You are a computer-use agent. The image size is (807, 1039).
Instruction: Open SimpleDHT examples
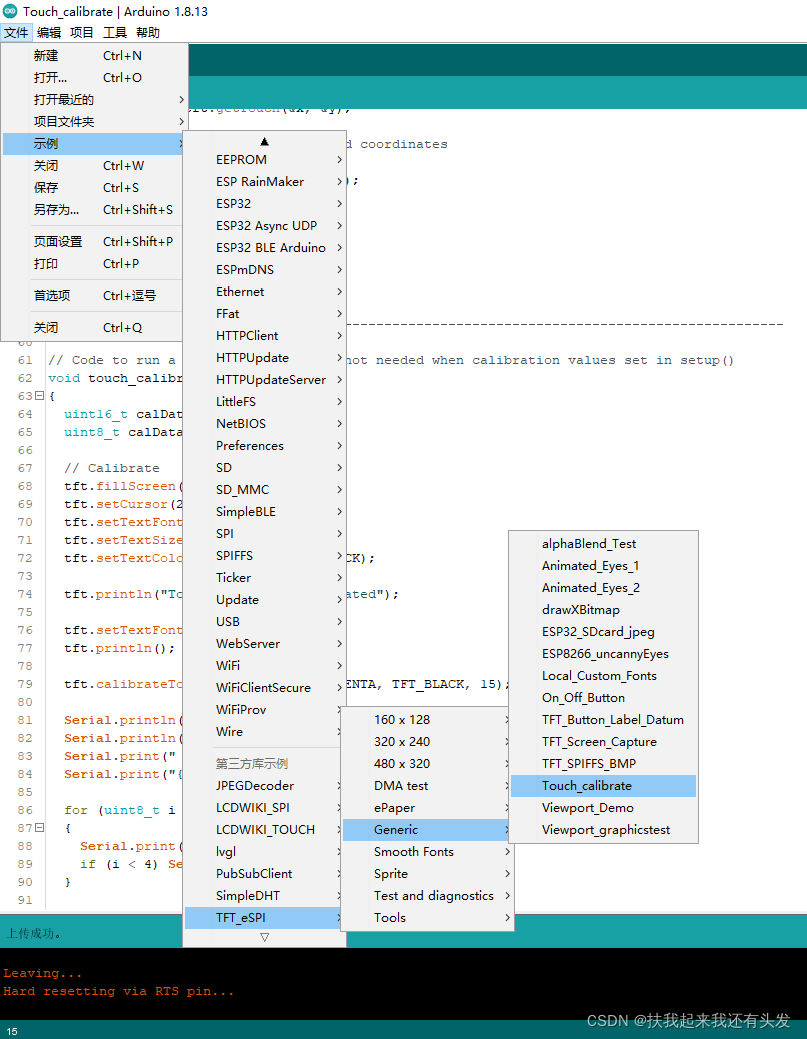click(x=264, y=895)
